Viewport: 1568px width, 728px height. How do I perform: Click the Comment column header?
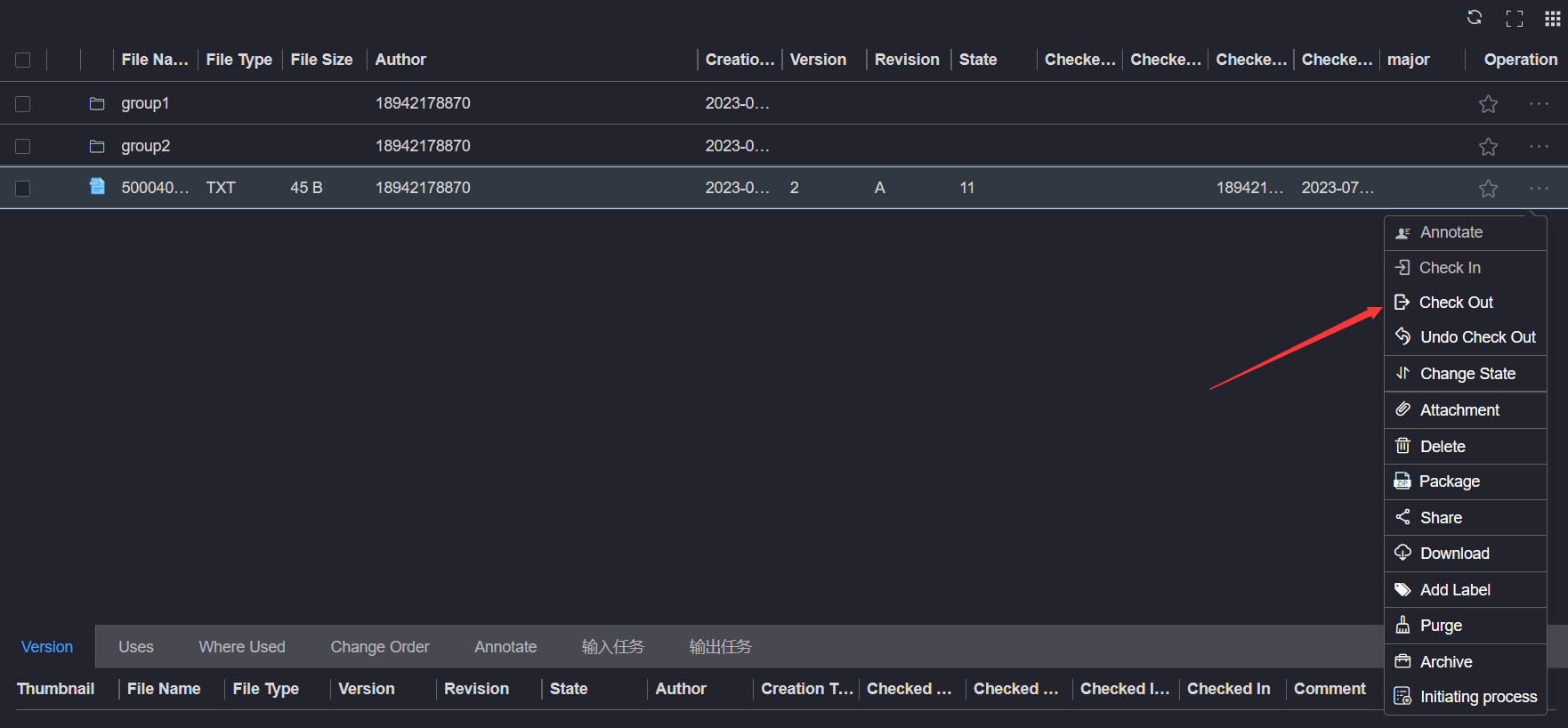tap(1330, 689)
